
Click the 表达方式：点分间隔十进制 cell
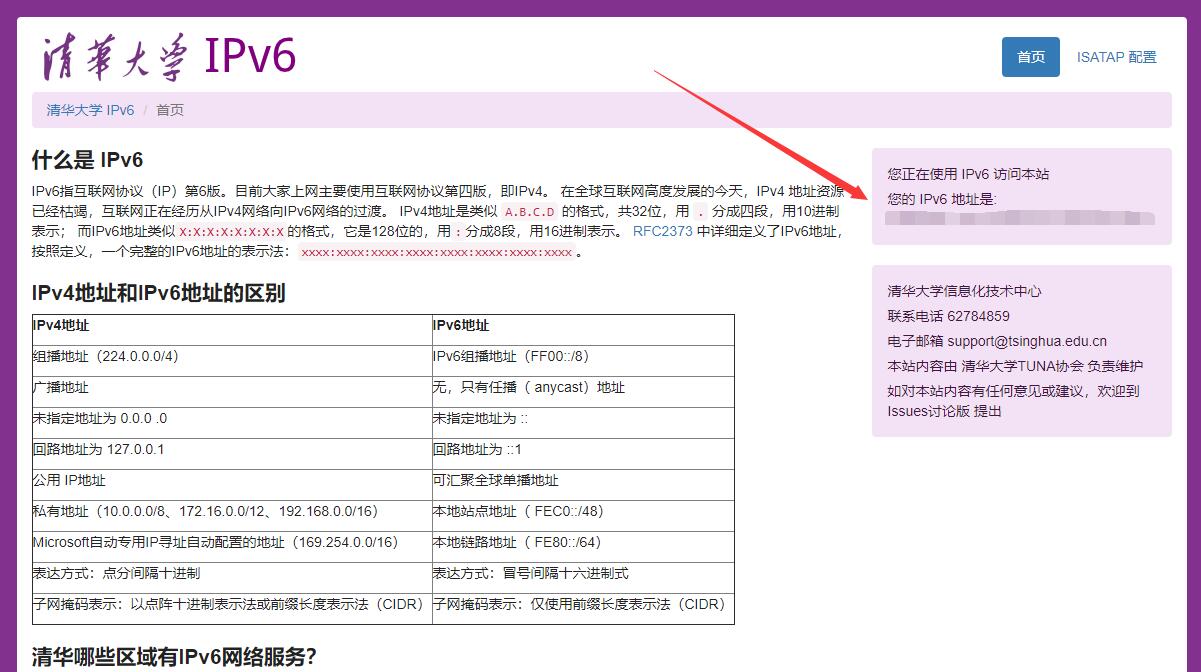click(232, 577)
